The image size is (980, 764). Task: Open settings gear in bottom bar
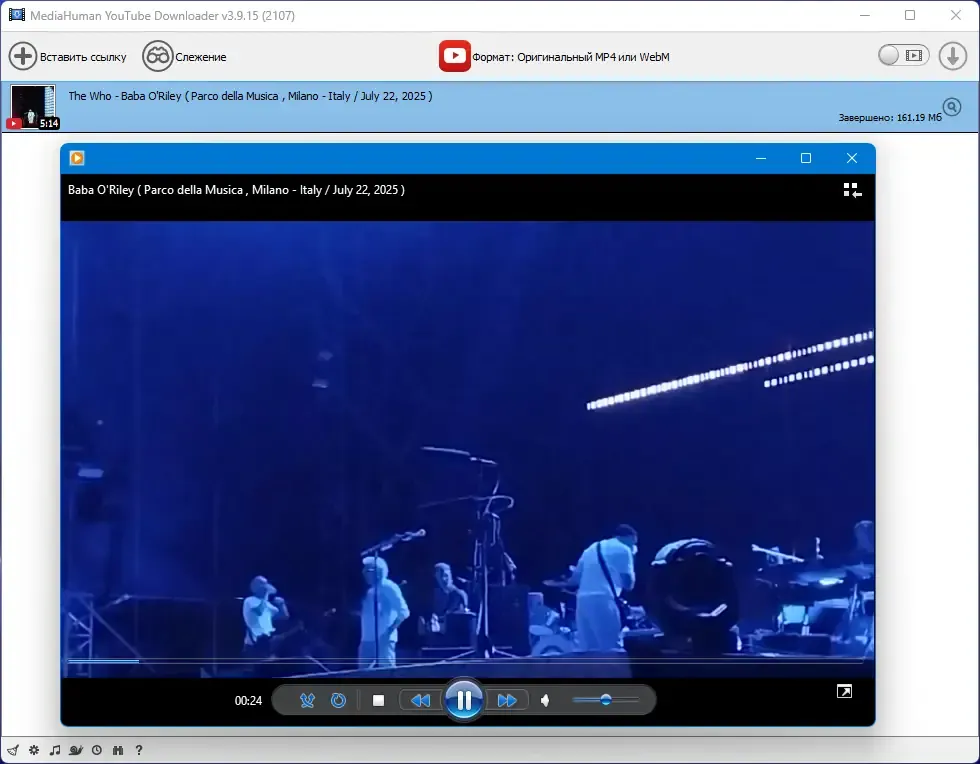34,750
